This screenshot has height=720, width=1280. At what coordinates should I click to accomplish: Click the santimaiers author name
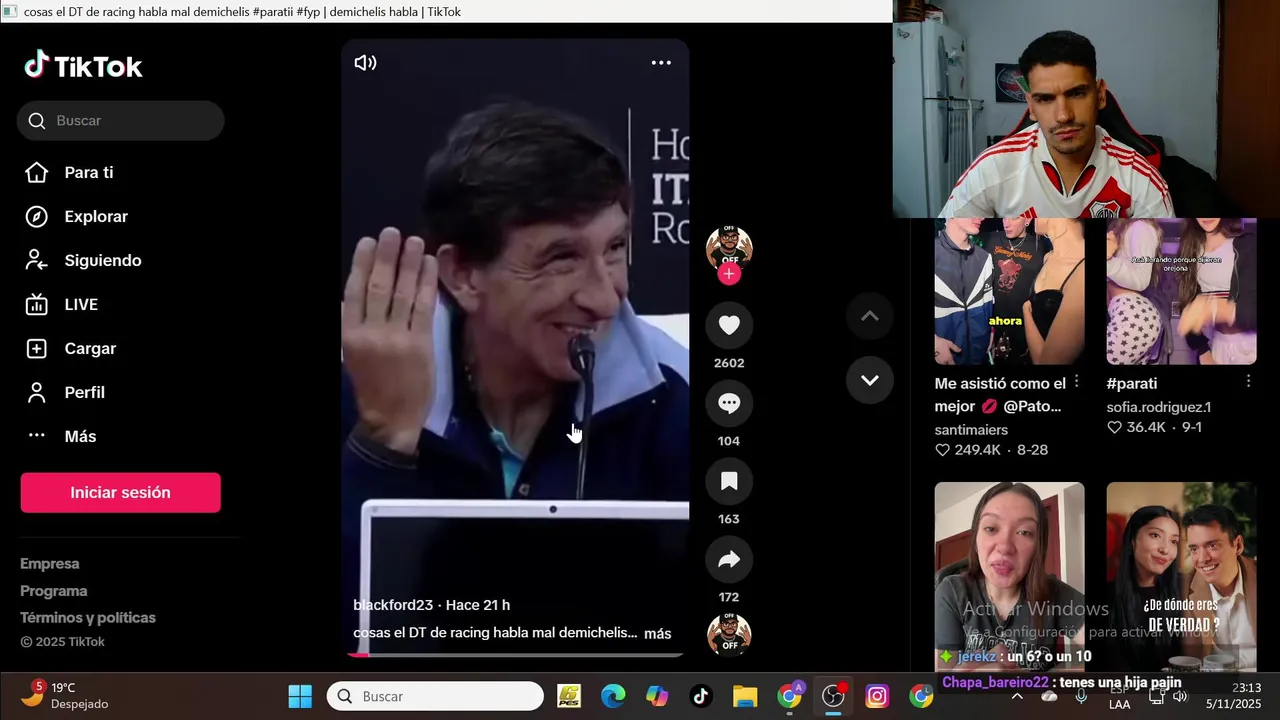(971, 430)
